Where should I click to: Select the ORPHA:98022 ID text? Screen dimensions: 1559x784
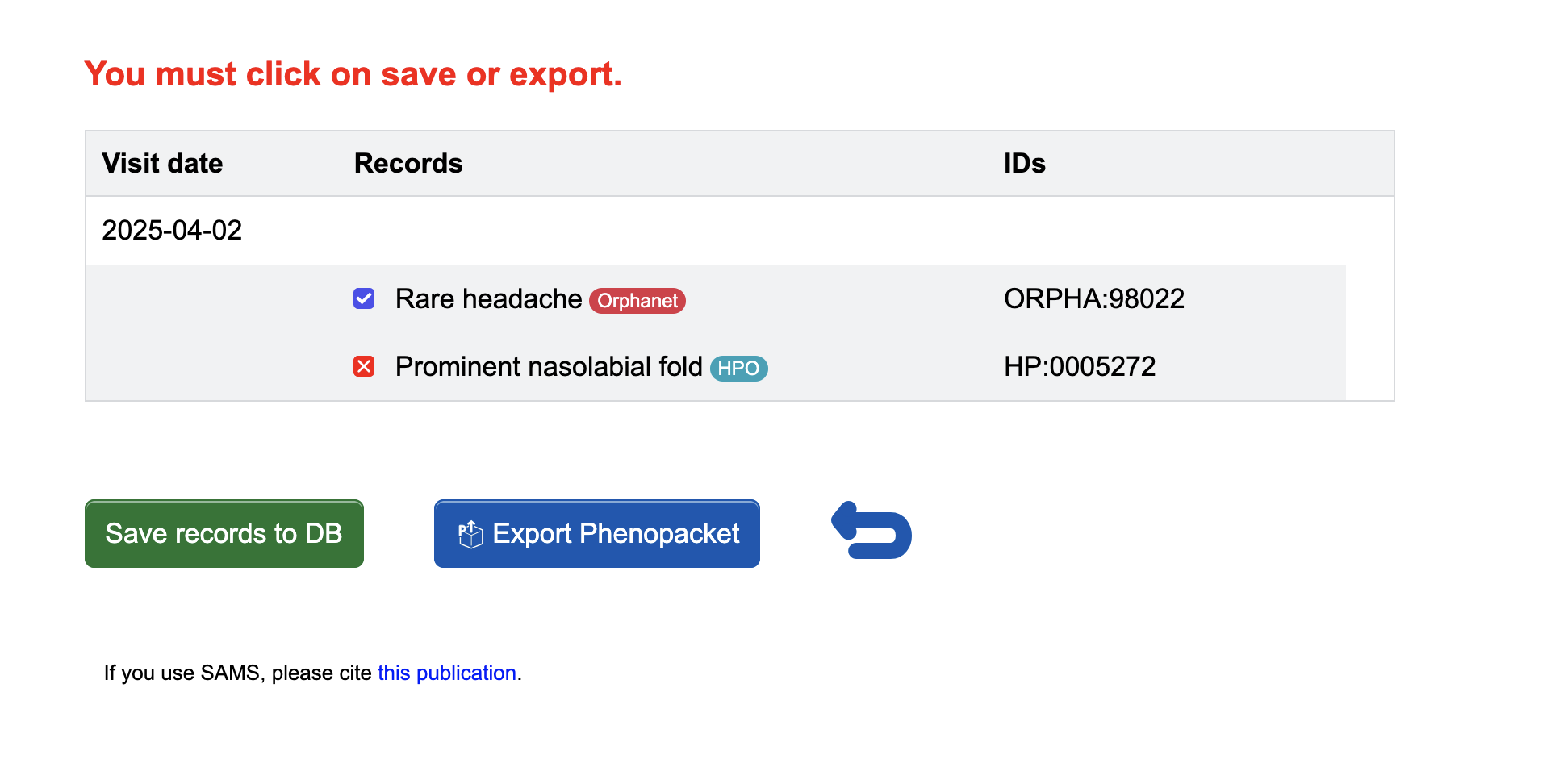point(1094,299)
